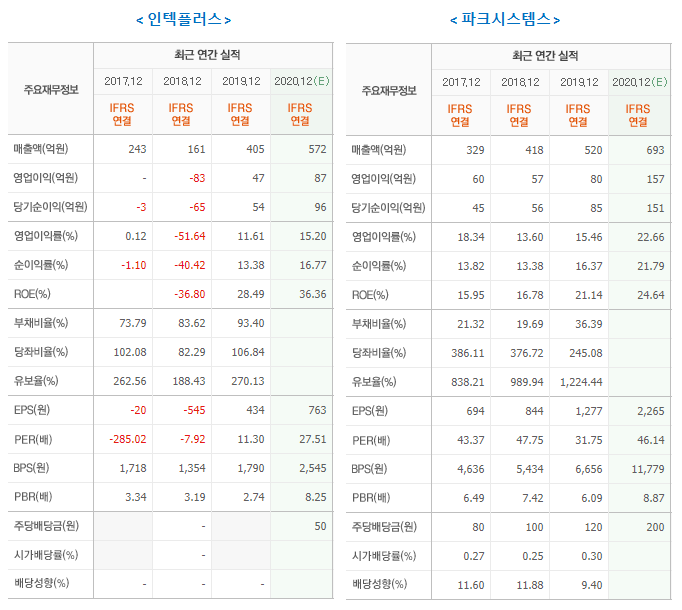Screen dimensions: 682x610
Task: Select 인텍플러스 ROE value 36.36
Action: 312,294
